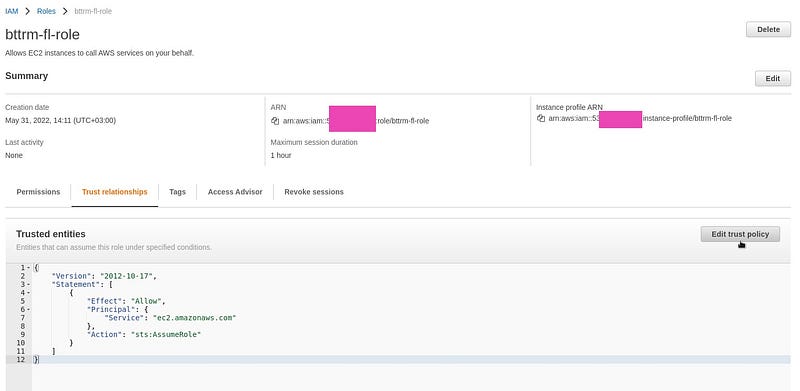
Task: Copy the instance profile ARN icon
Action: pos(541,118)
